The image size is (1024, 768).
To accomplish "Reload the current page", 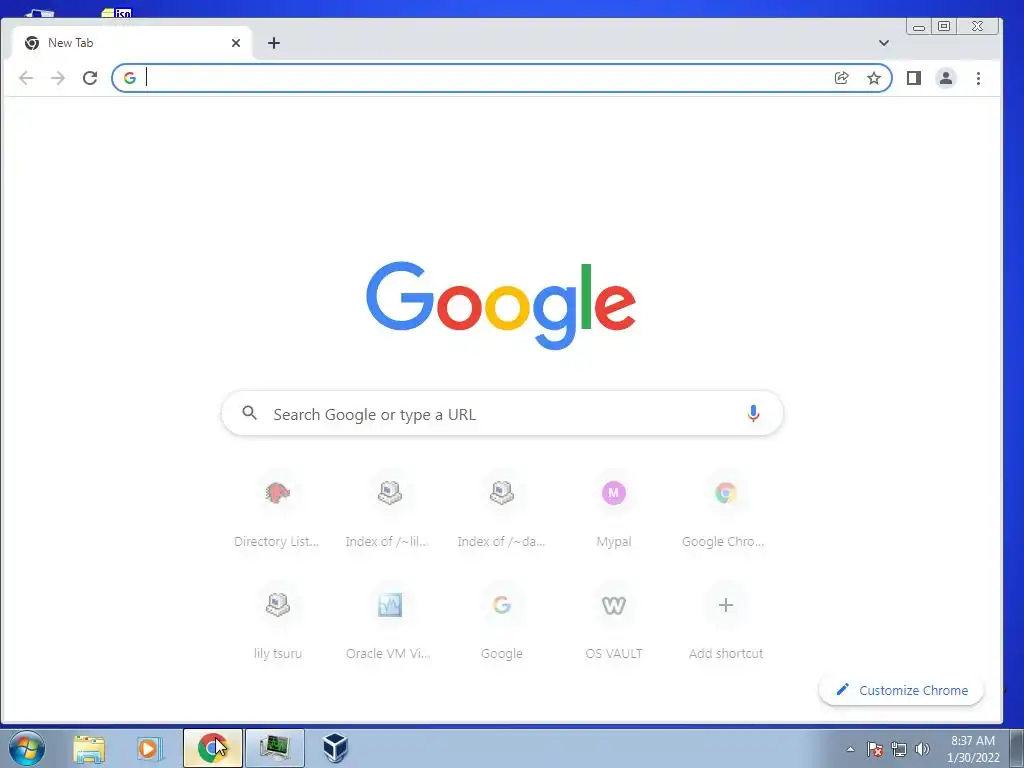I will click(x=90, y=78).
